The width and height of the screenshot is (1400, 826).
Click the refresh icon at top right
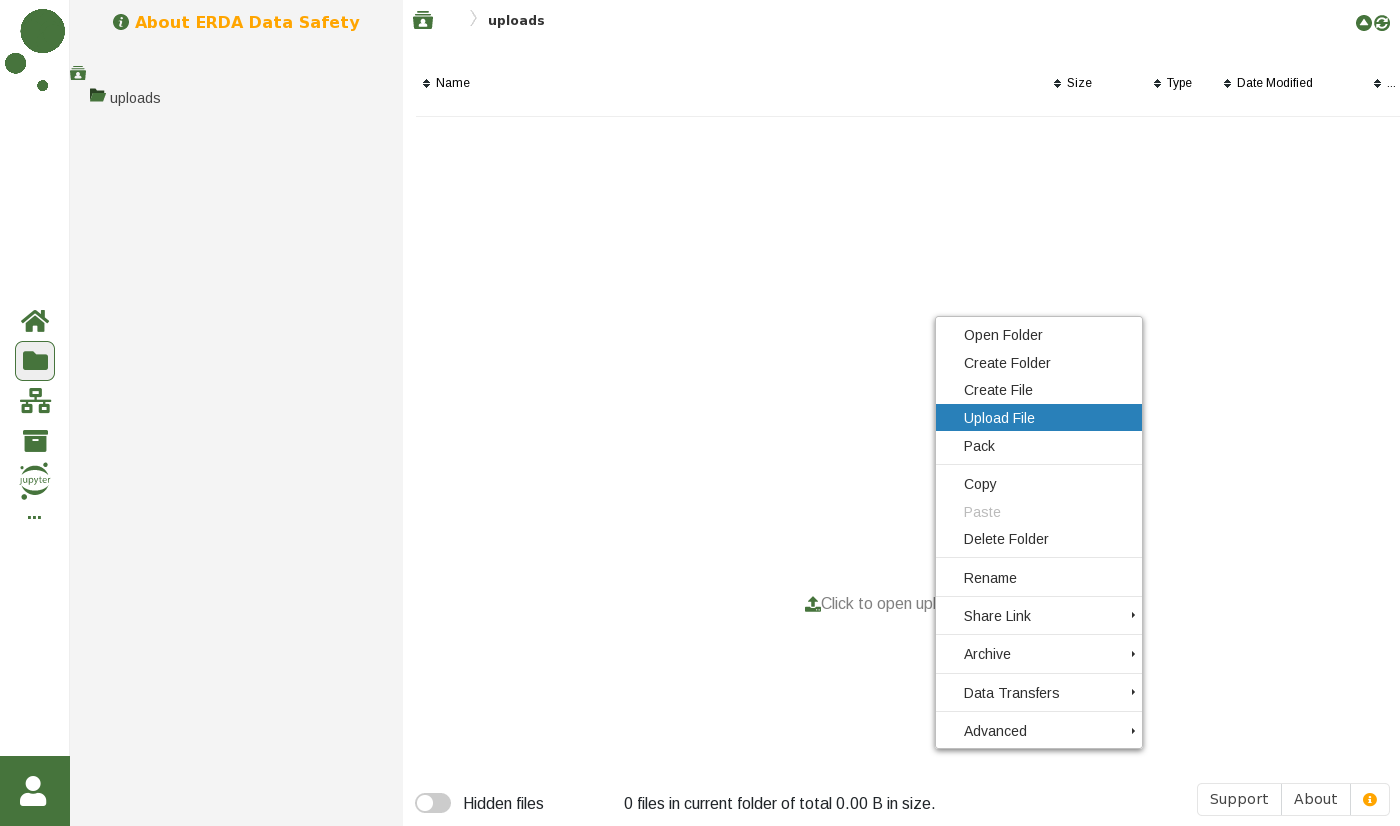(1382, 23)
